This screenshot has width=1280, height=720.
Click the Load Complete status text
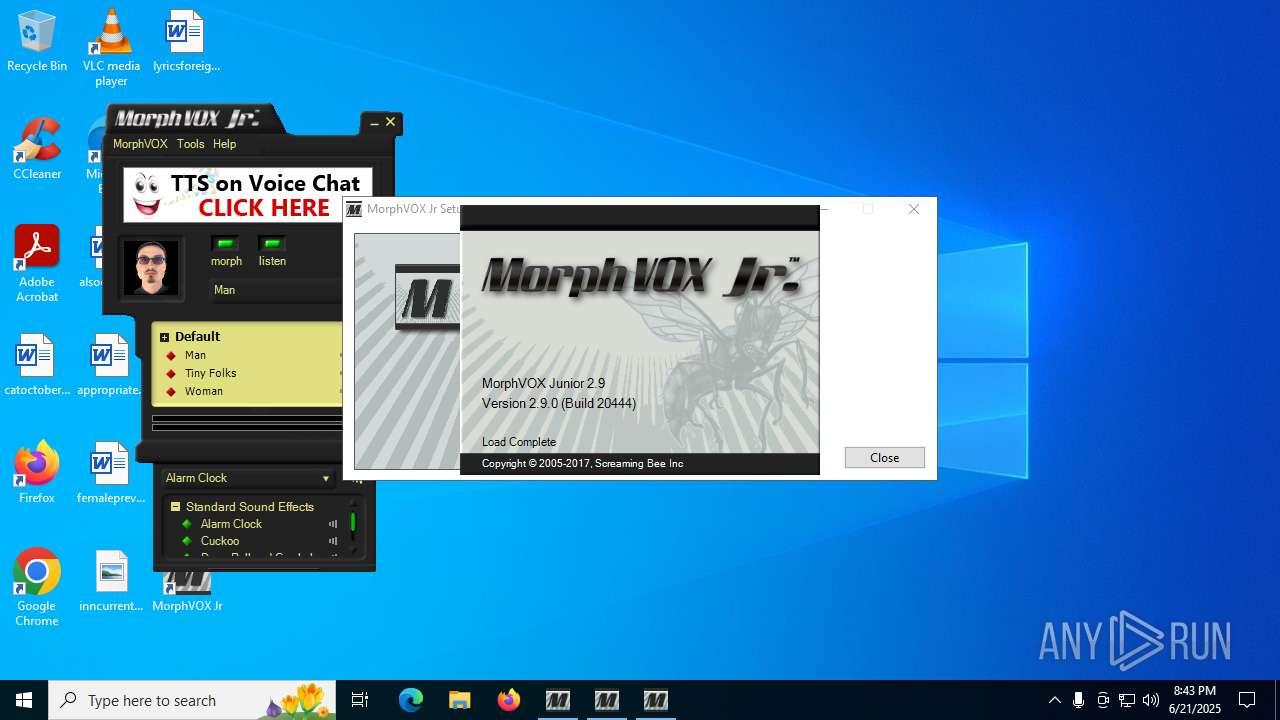click(x=519, y=442)
